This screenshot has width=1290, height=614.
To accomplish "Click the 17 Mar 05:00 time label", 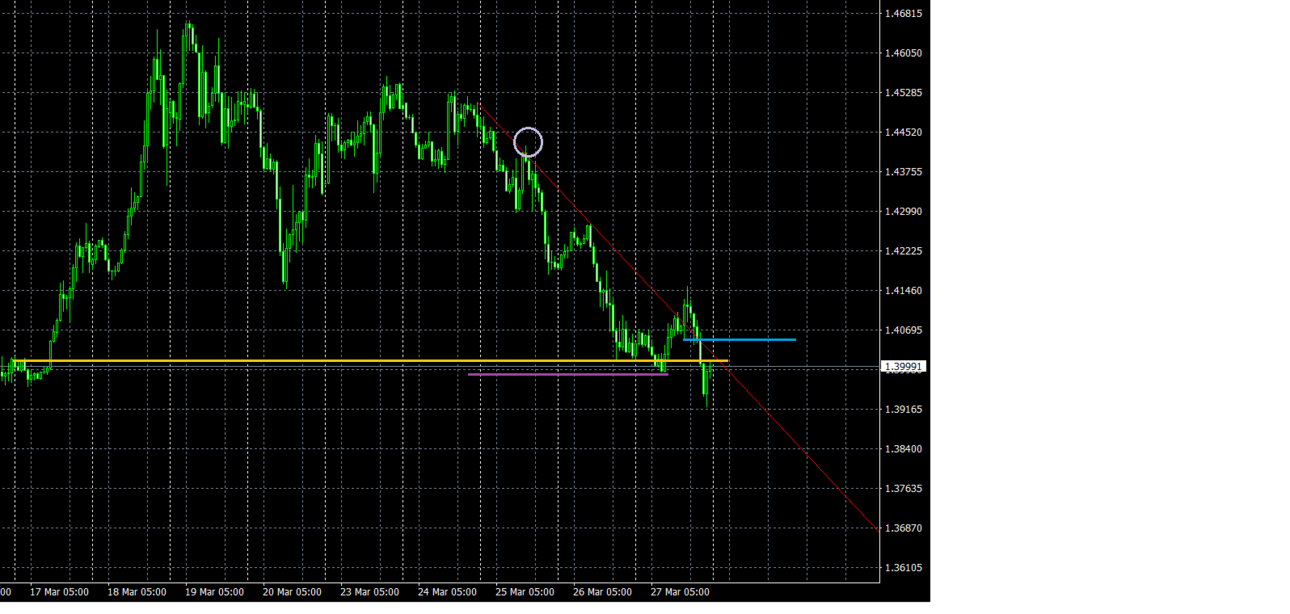I will [x=59, y=592].
